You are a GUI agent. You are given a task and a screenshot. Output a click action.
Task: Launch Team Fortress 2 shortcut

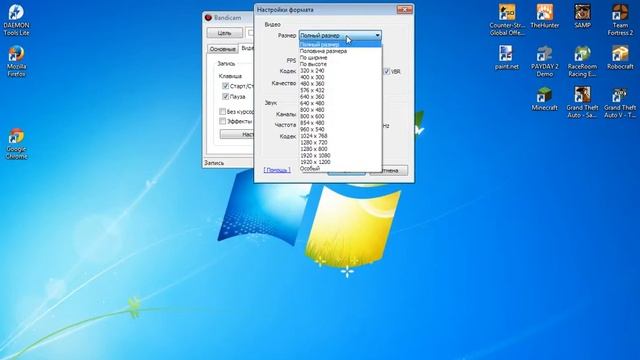point(620,20)
